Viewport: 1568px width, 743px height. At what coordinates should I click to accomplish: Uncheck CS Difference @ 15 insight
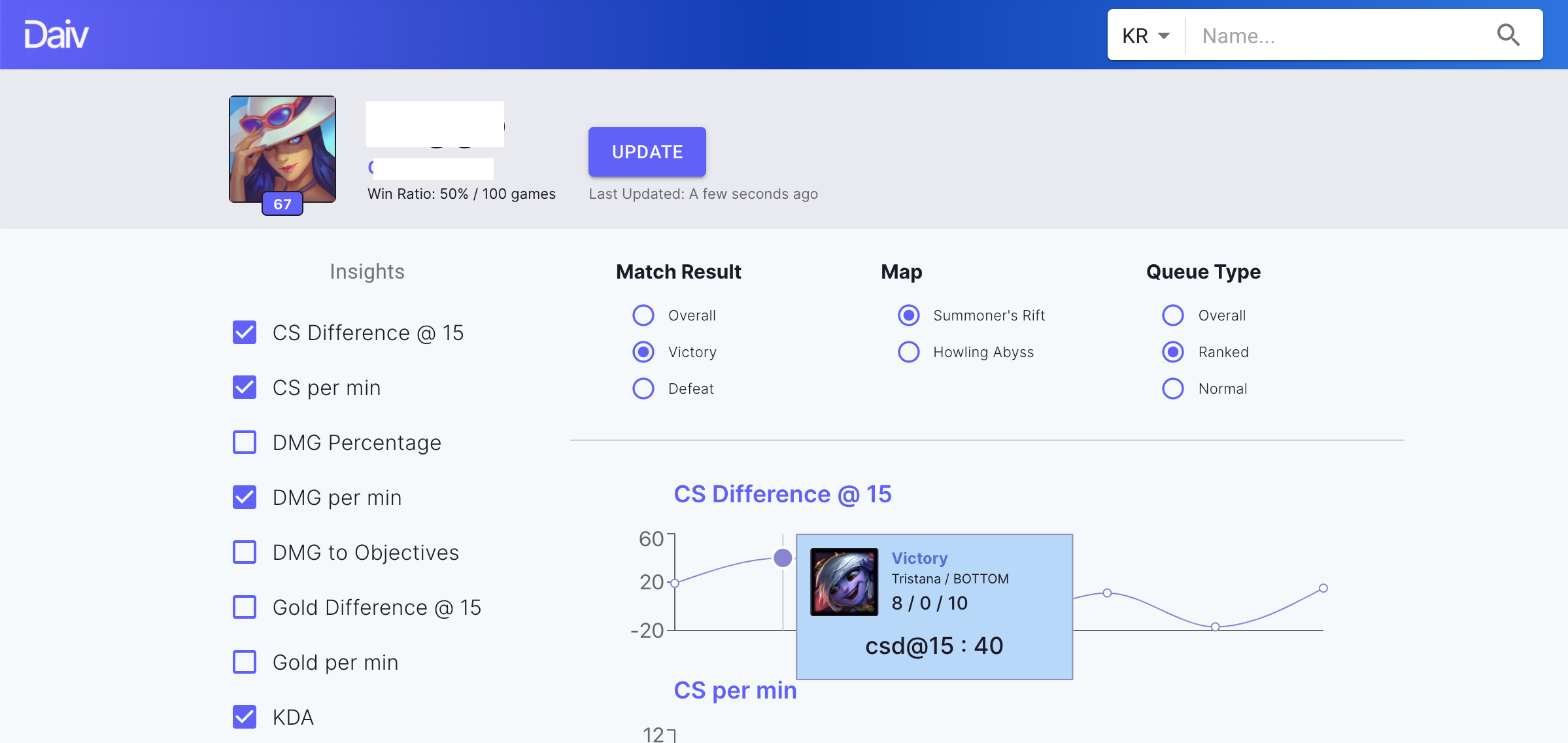click(x=245, y=332)
